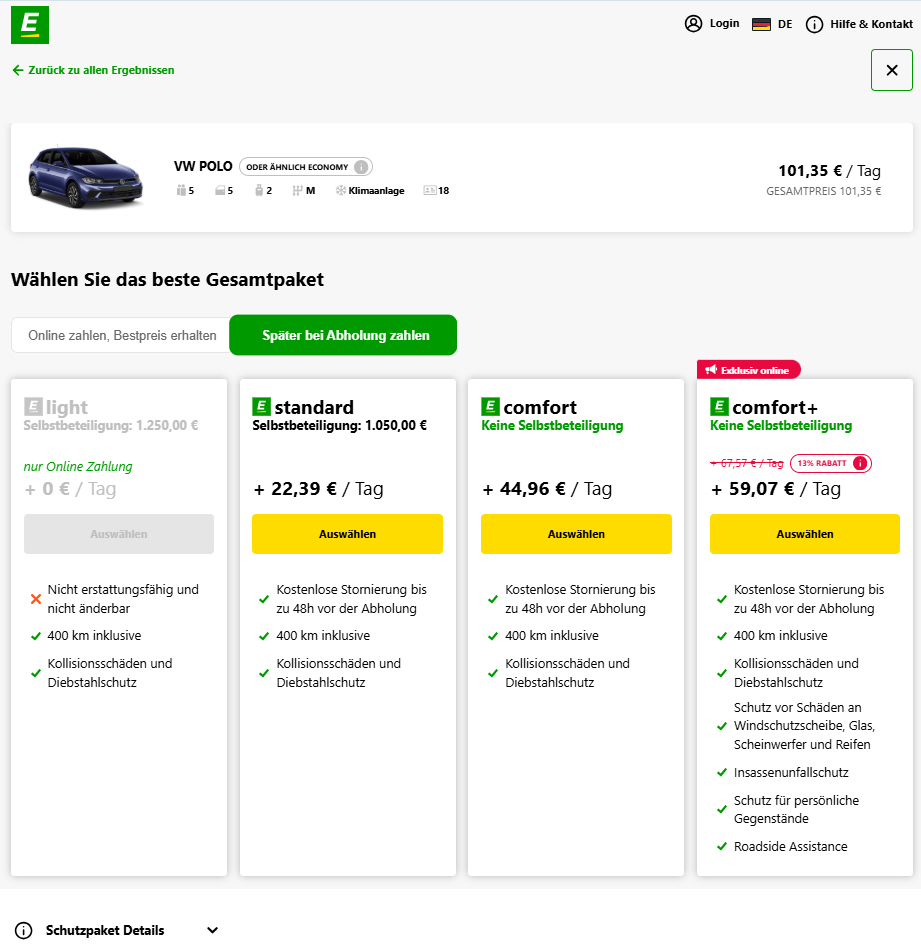Click the Exklusiv online megaphone badge
The image size is (921, 952).
pyautogui.click(x=749, y=370)
